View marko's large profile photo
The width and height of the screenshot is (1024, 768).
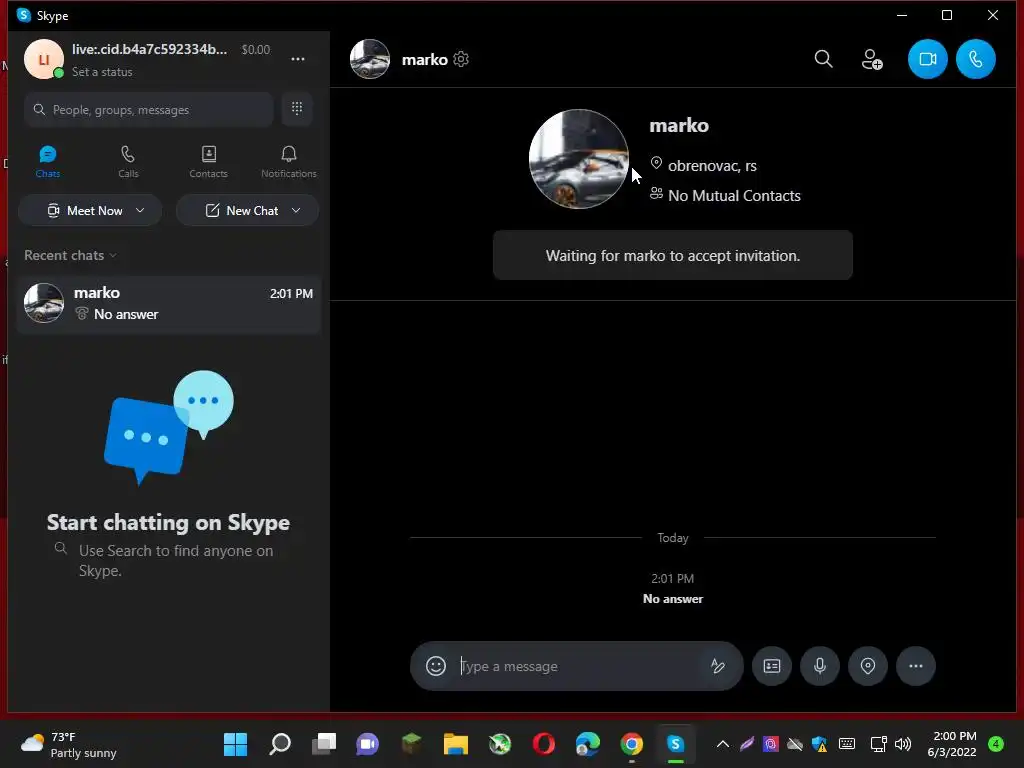tap(579, 159)
